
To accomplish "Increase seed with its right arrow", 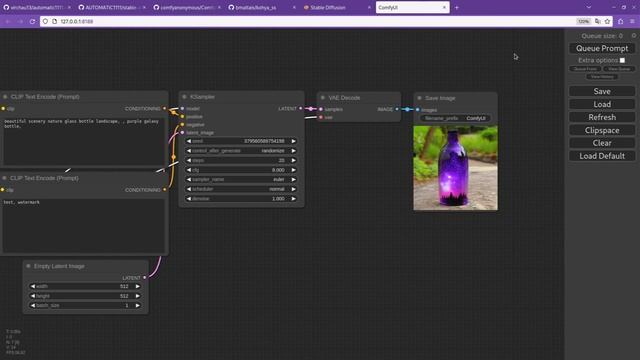I will pos(293,141).
